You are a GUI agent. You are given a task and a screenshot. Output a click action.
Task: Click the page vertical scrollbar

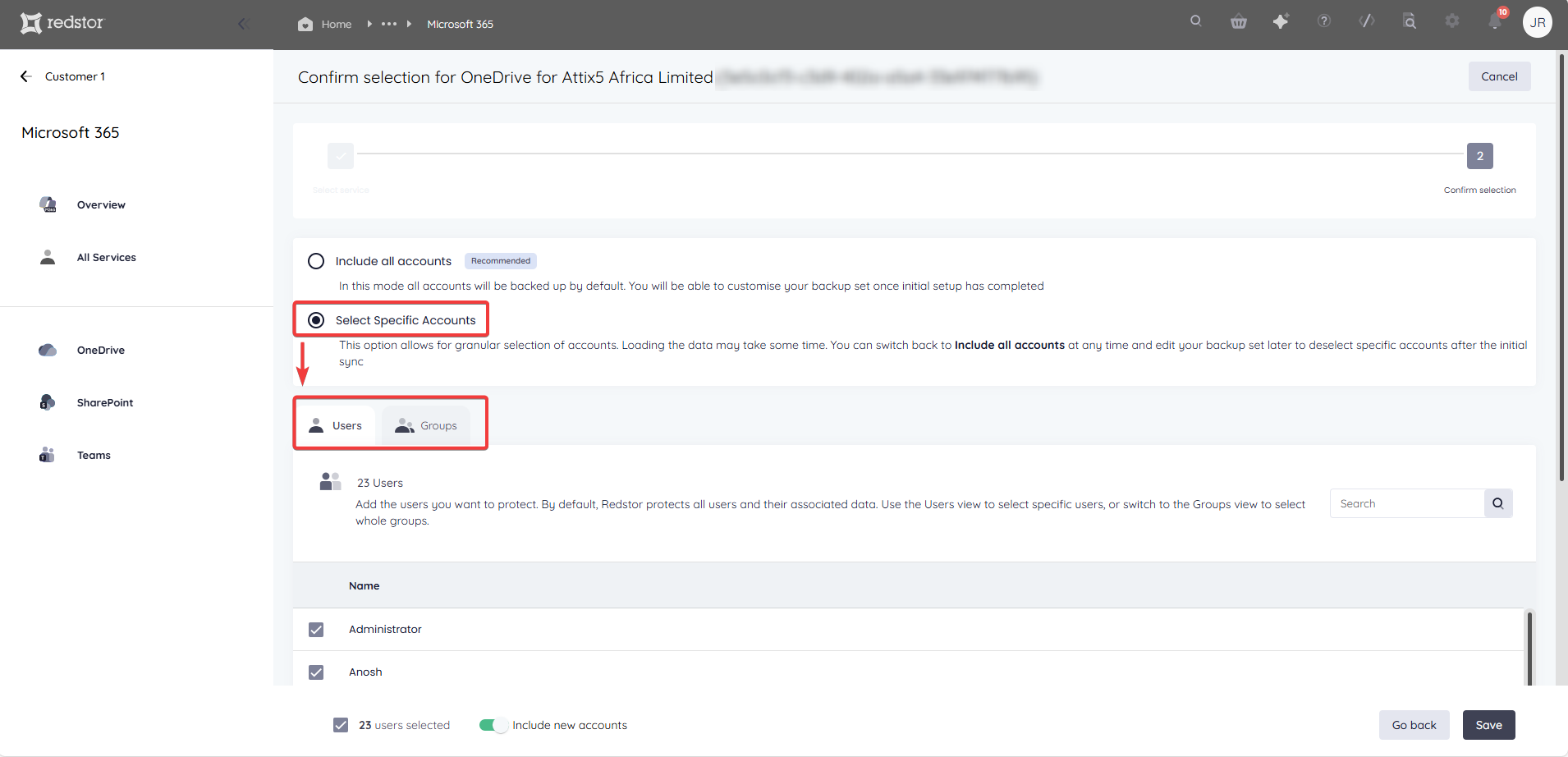1561,268
